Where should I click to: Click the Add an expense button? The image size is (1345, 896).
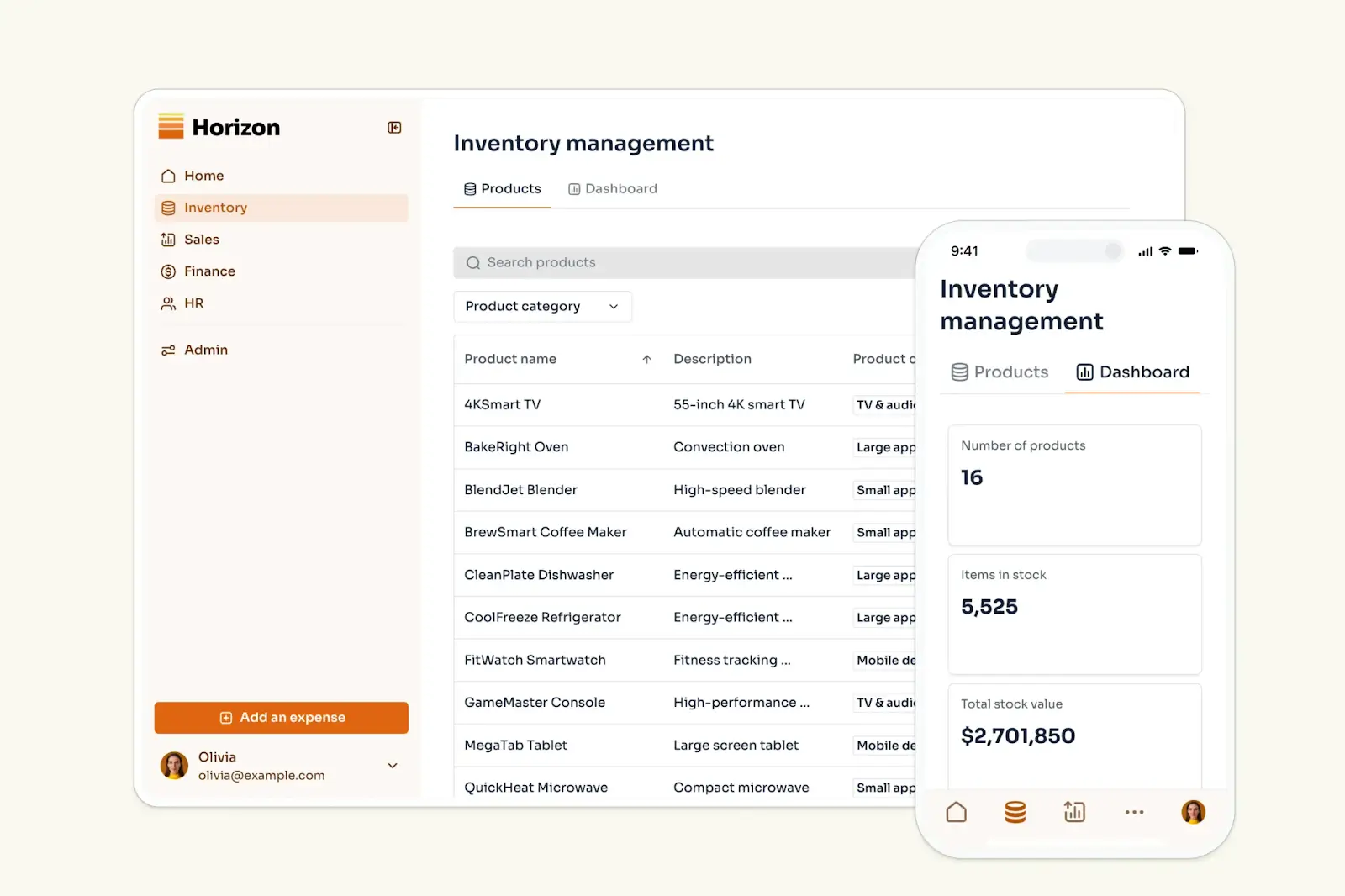point(281,717)
